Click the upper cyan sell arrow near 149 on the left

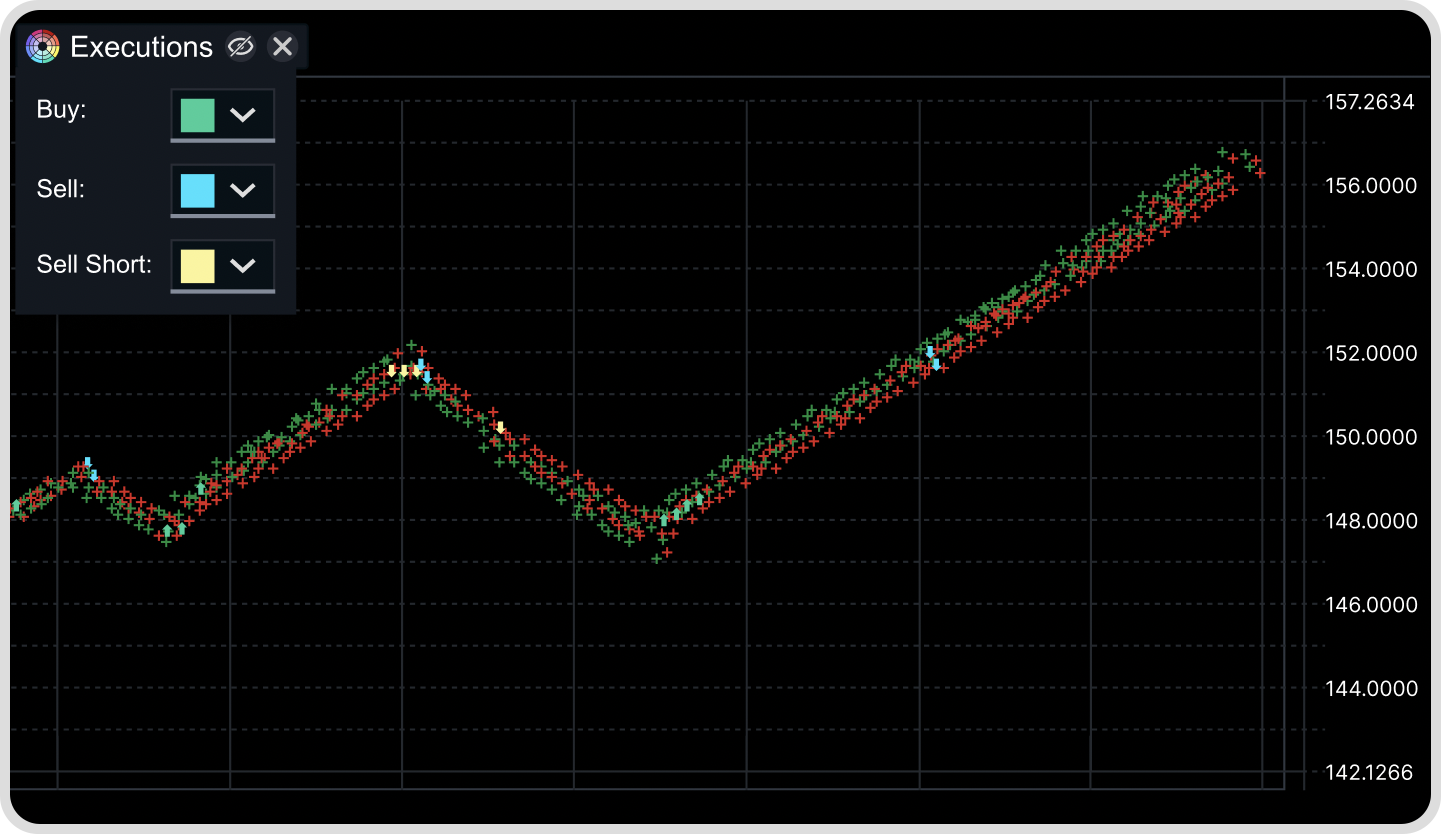pyautogui.click(x=88, y=463)
